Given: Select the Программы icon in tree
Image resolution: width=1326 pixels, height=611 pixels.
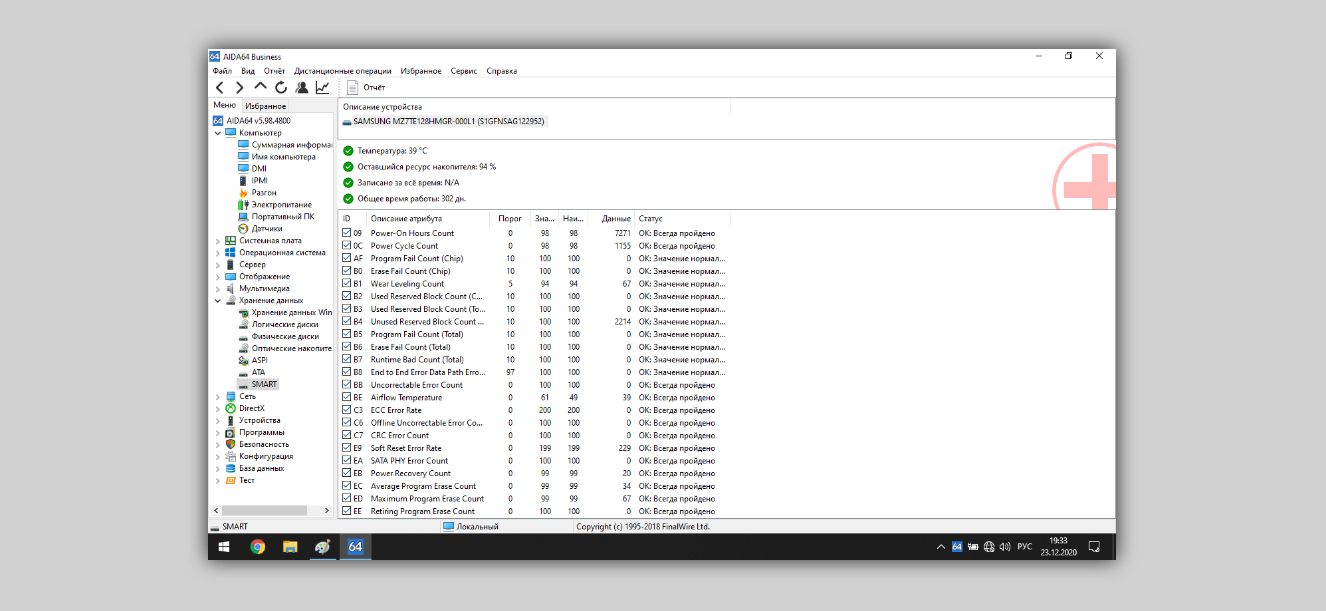Looking at the screenshot, I should (230, 432).
